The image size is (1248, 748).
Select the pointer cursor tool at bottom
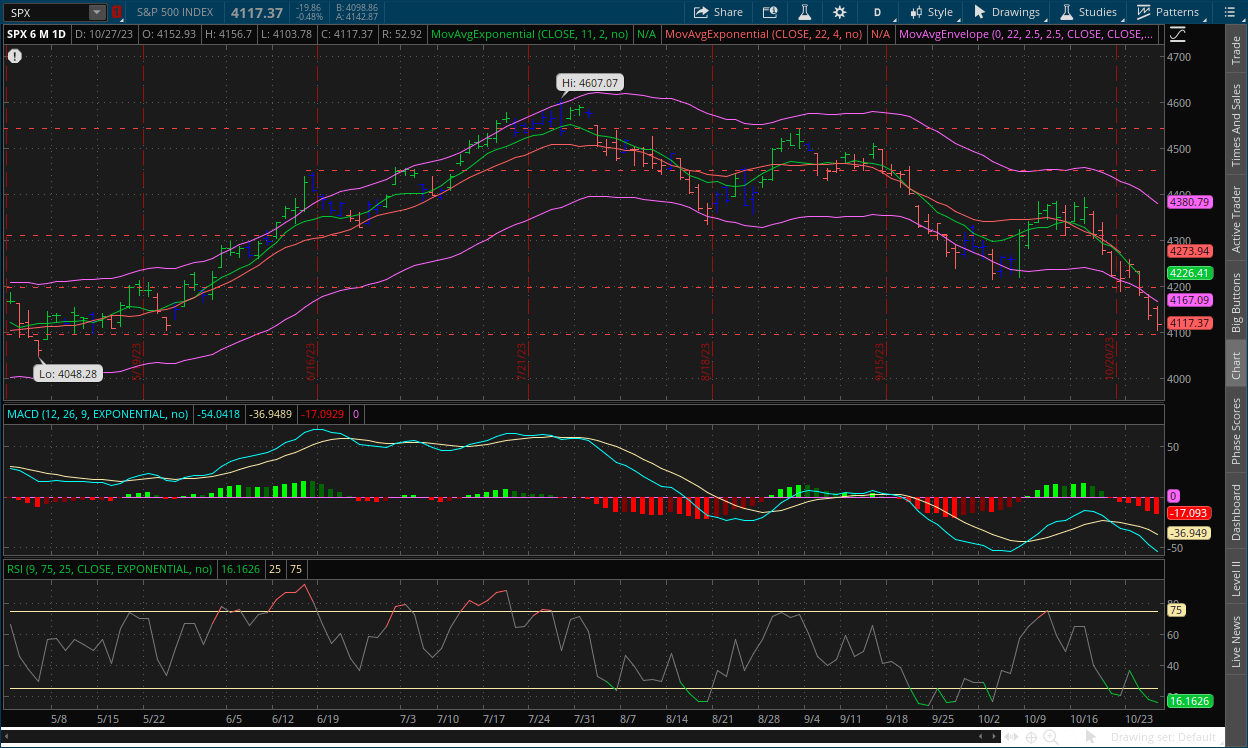click(x=1092, y=738)
